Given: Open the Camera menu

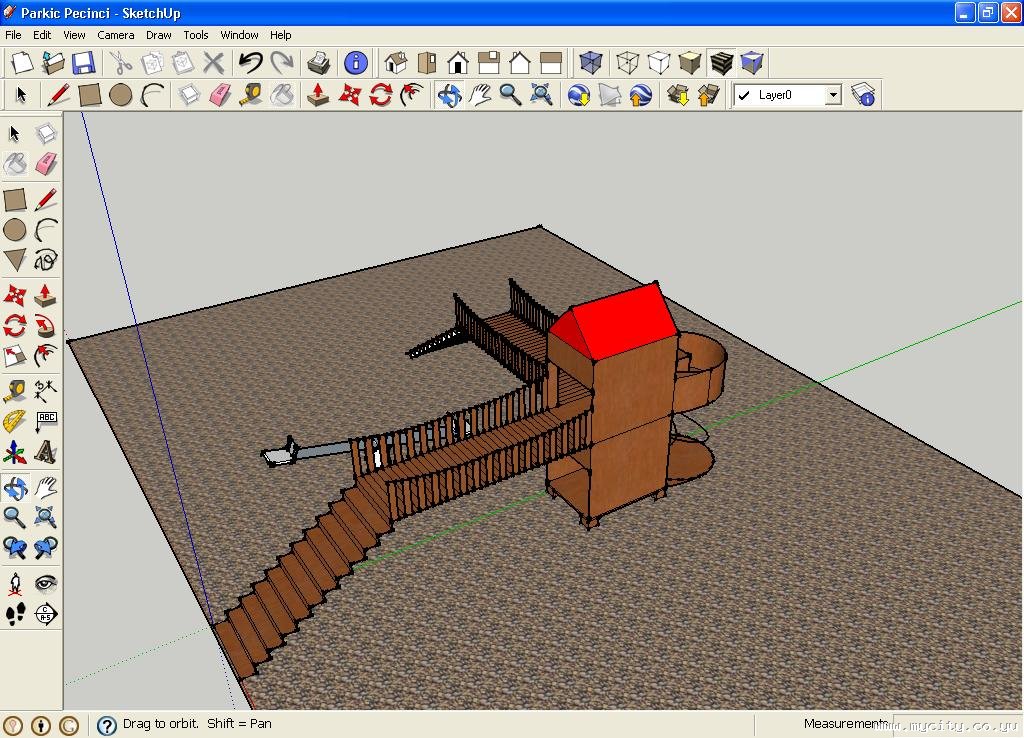Looking at the screenshot, I should coord(116,35).
